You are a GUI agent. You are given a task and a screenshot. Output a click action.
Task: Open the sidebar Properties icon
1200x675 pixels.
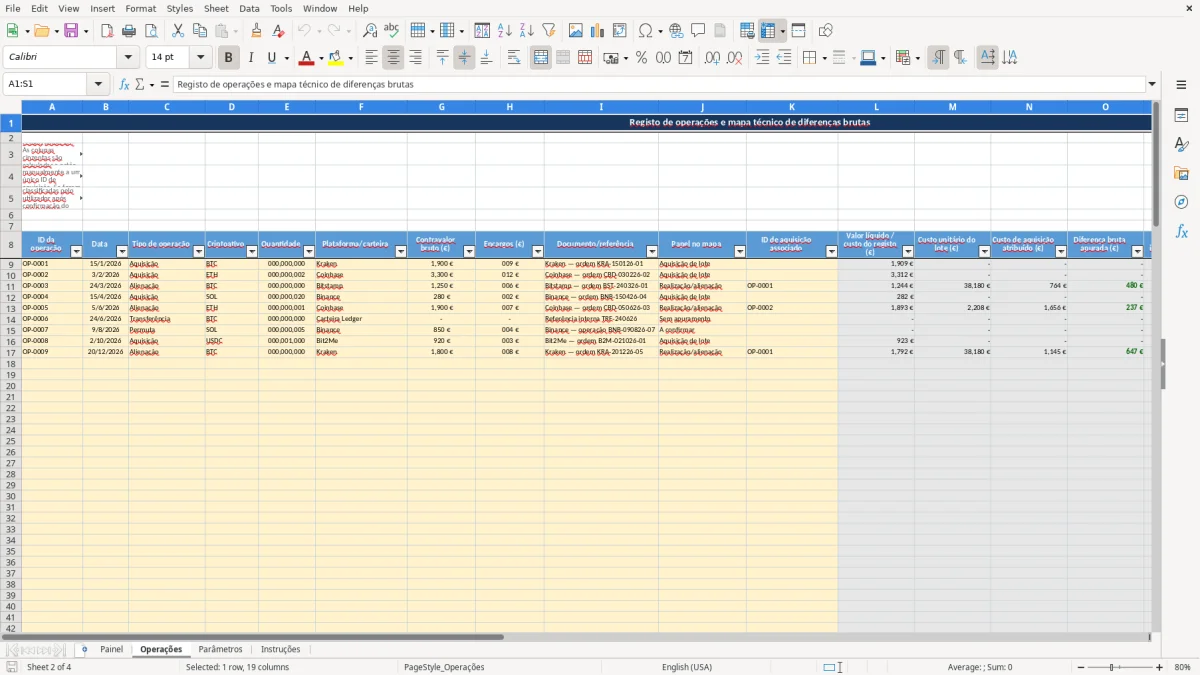1181,116
